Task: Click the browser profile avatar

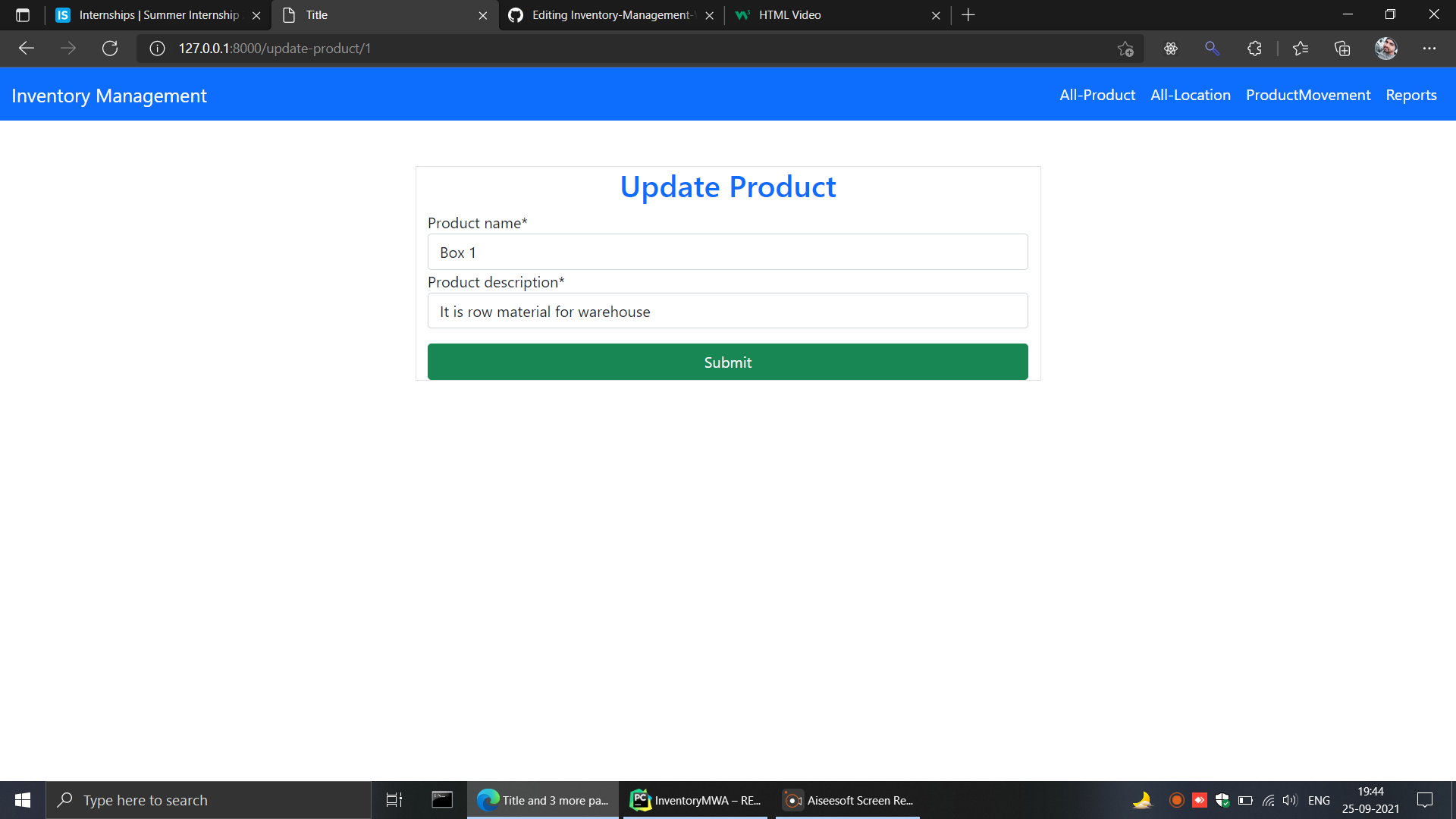Action: [1385, 48]
